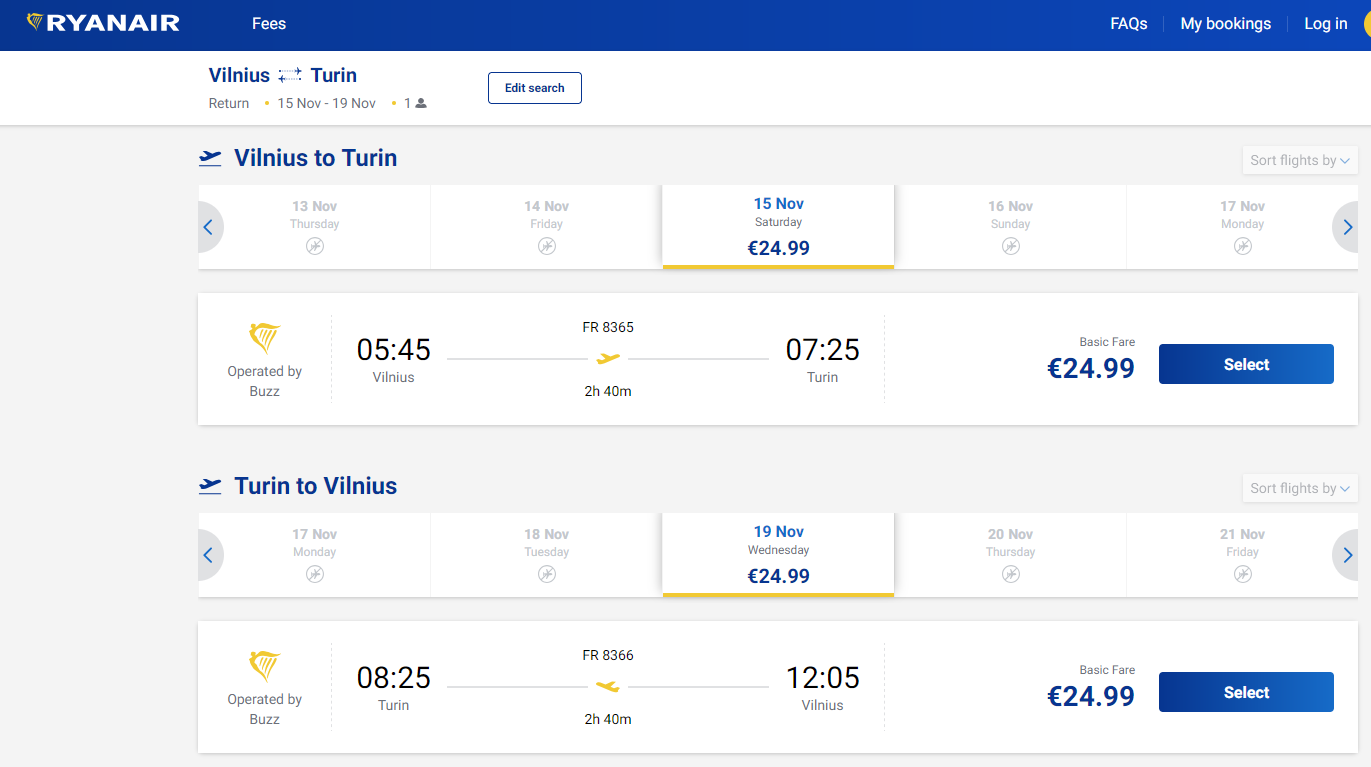Select the 05:45 Vilnius to Turin flight
Screen dimensions: 1371x767
tap(1246, 364)
